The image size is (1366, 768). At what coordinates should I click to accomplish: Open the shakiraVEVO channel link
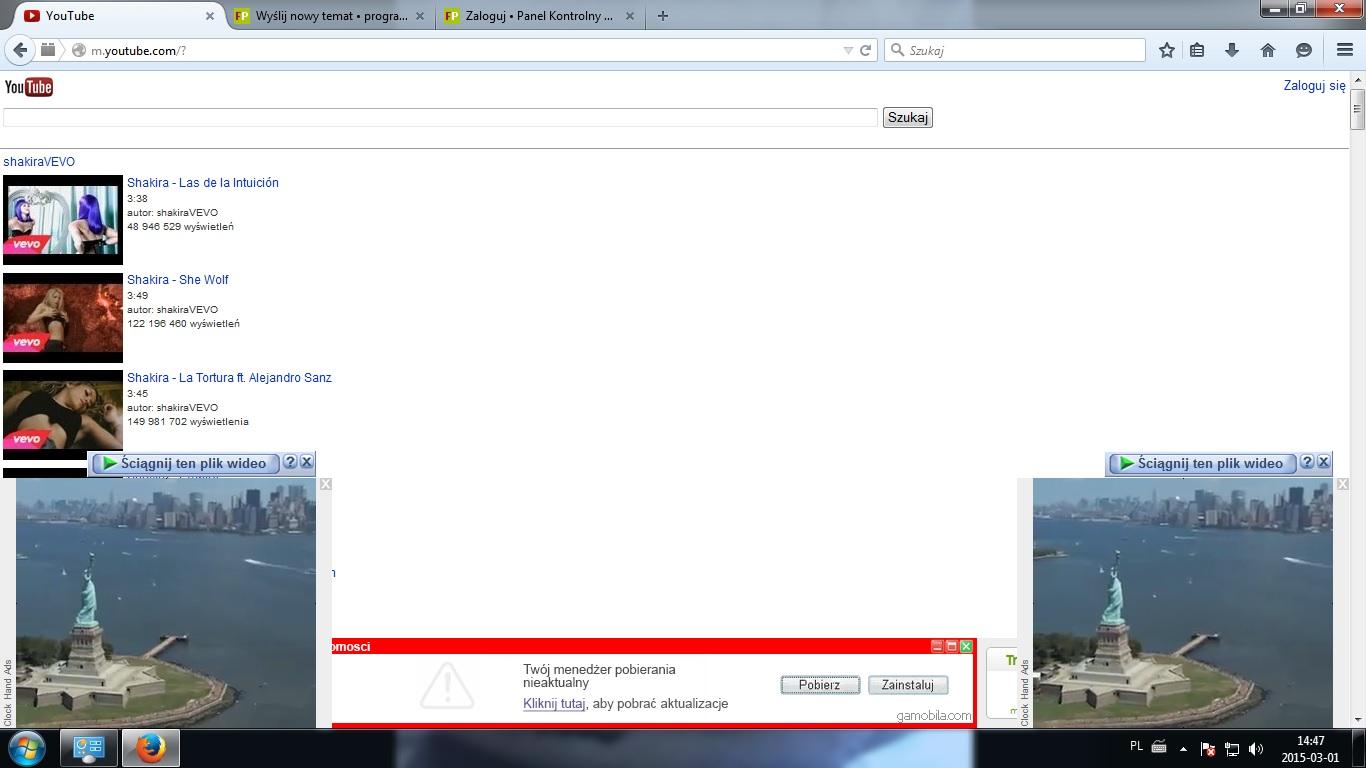click(x=39, y=162)
